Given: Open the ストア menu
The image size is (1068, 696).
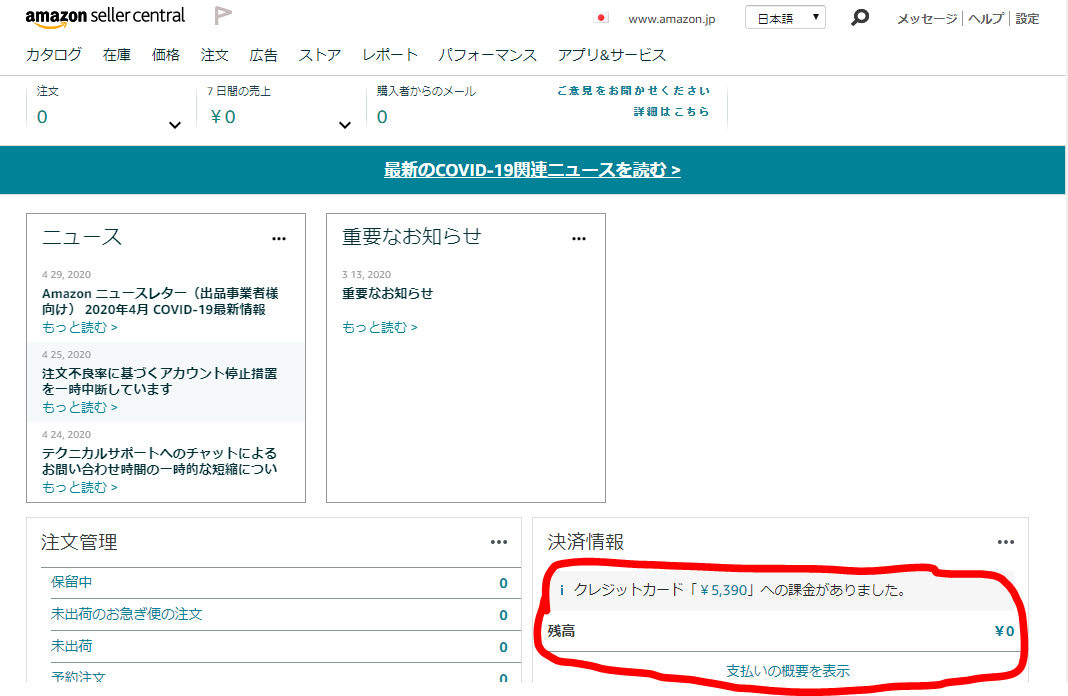Looking at the screenshot, I should pos(319,55).
